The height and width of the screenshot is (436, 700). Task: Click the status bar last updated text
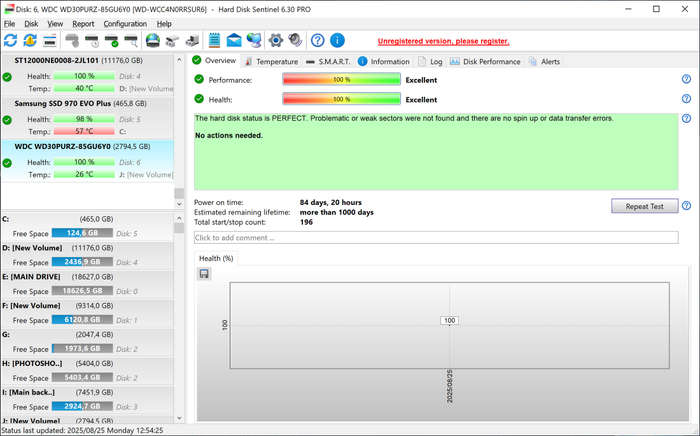pyautogui.click(x=83, y=430)
